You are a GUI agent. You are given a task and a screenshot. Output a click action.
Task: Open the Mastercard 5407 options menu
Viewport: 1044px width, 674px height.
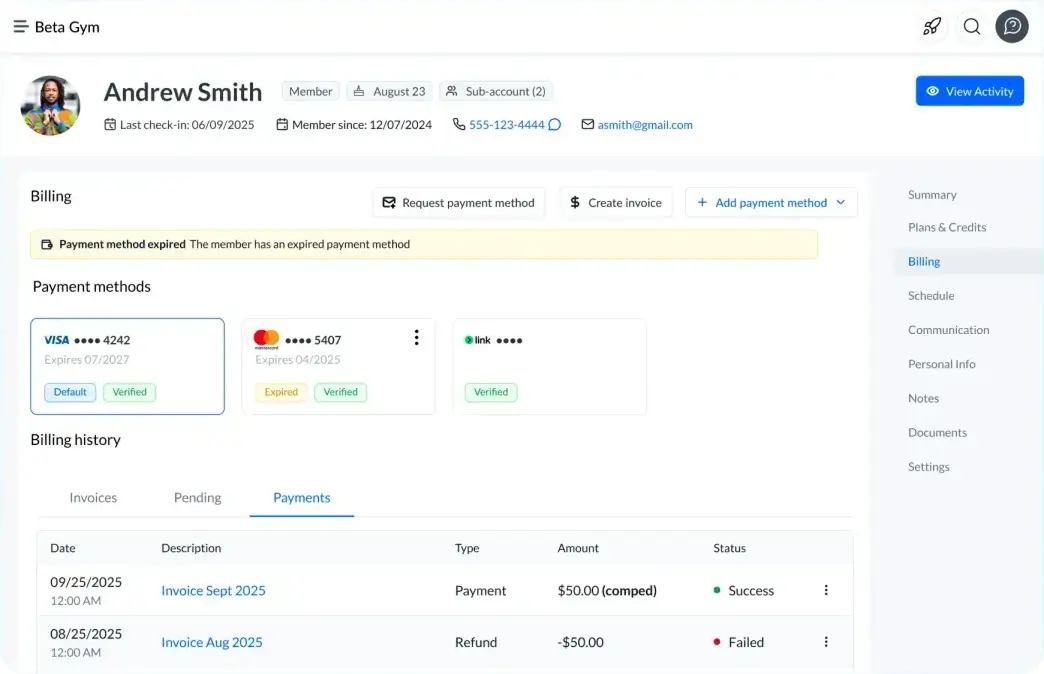click(417, 338)
